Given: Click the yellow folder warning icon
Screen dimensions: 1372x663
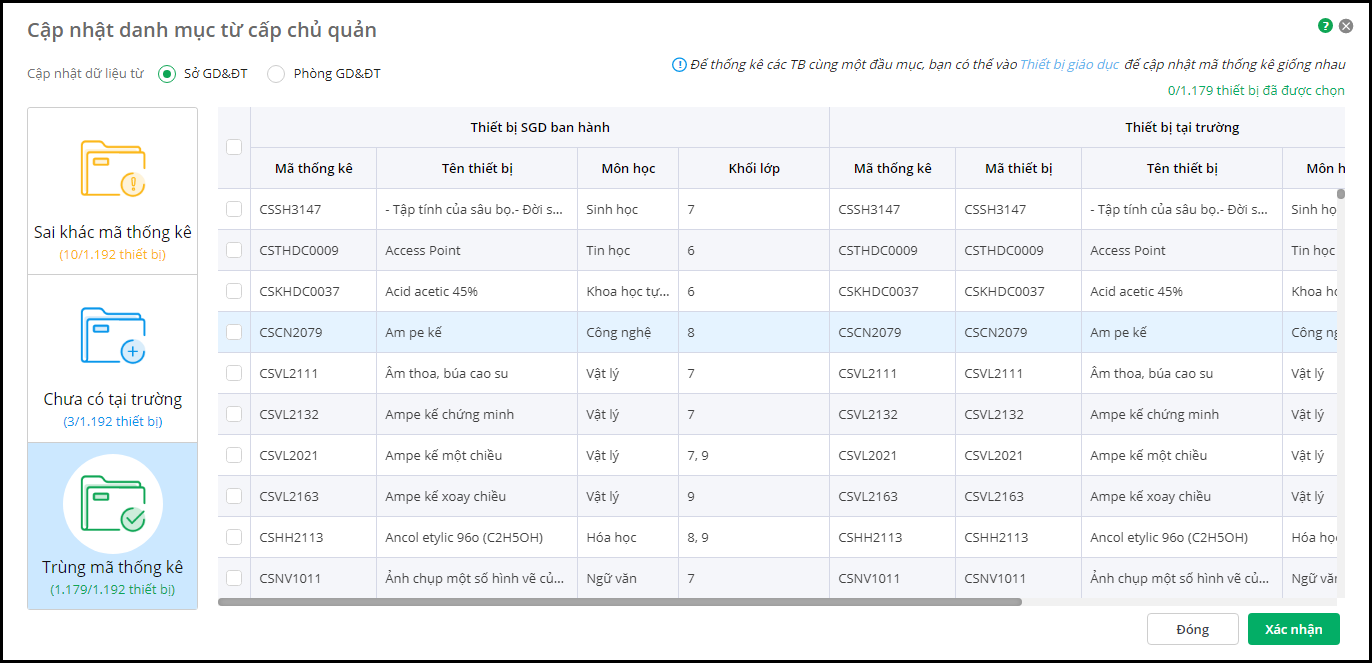Looking at the screenshot, I should pos(113,170).
